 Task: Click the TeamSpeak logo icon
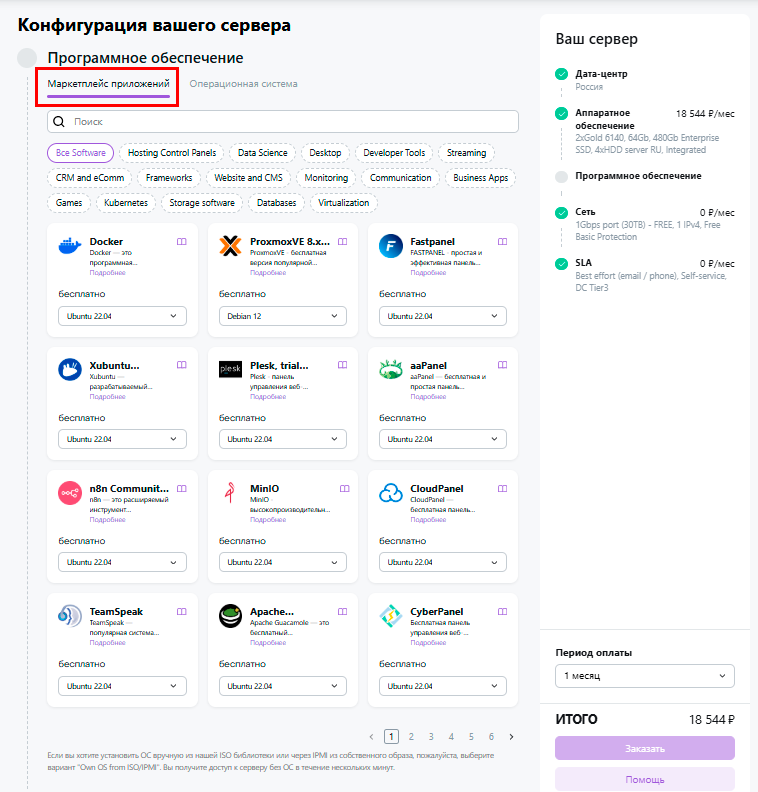tap(70, 616)
